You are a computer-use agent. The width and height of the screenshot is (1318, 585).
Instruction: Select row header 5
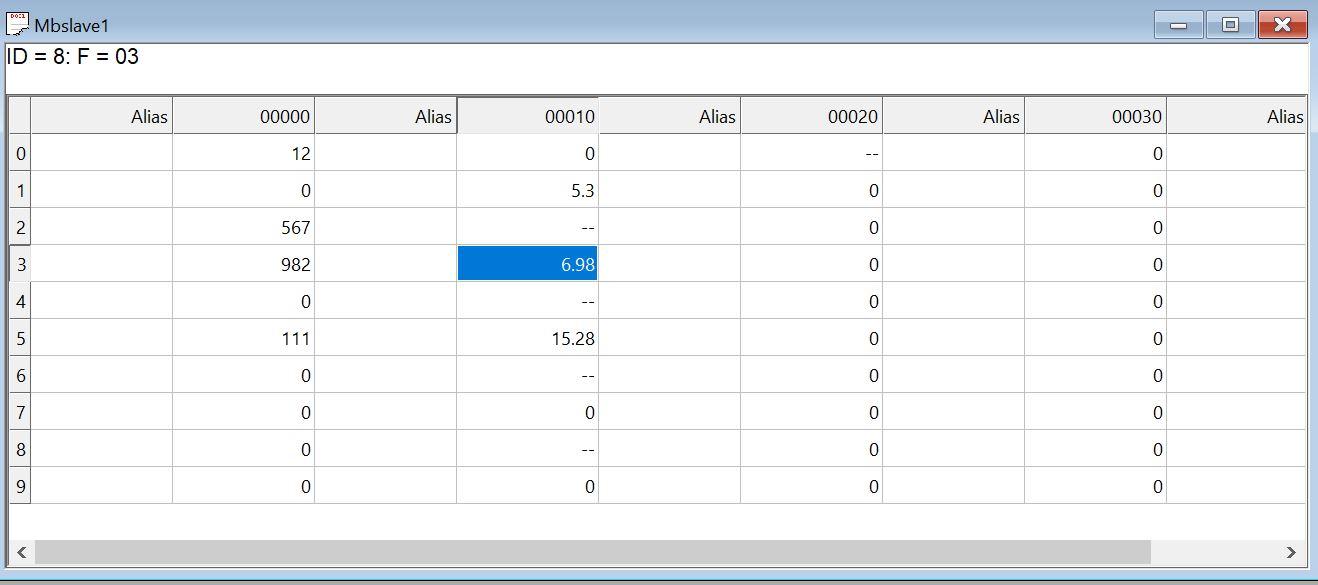pyautogui.click(x=19, y=338)
